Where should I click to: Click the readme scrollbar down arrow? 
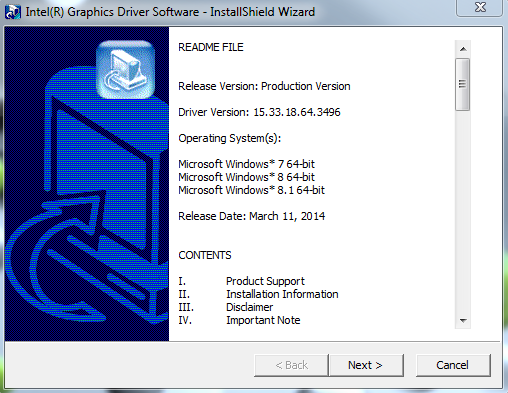(463, 321)
